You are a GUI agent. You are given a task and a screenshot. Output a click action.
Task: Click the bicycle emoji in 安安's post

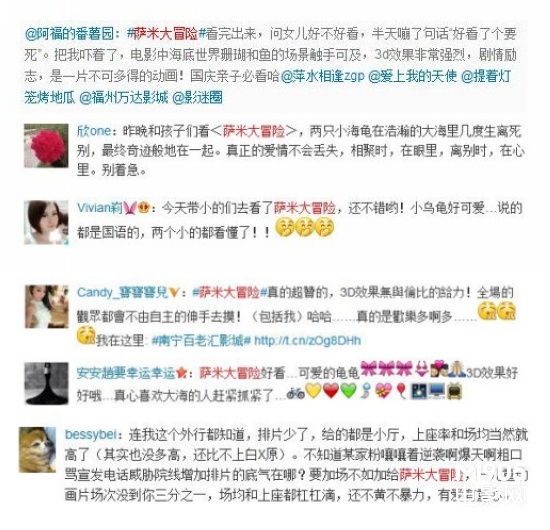(x=295, y=393)
